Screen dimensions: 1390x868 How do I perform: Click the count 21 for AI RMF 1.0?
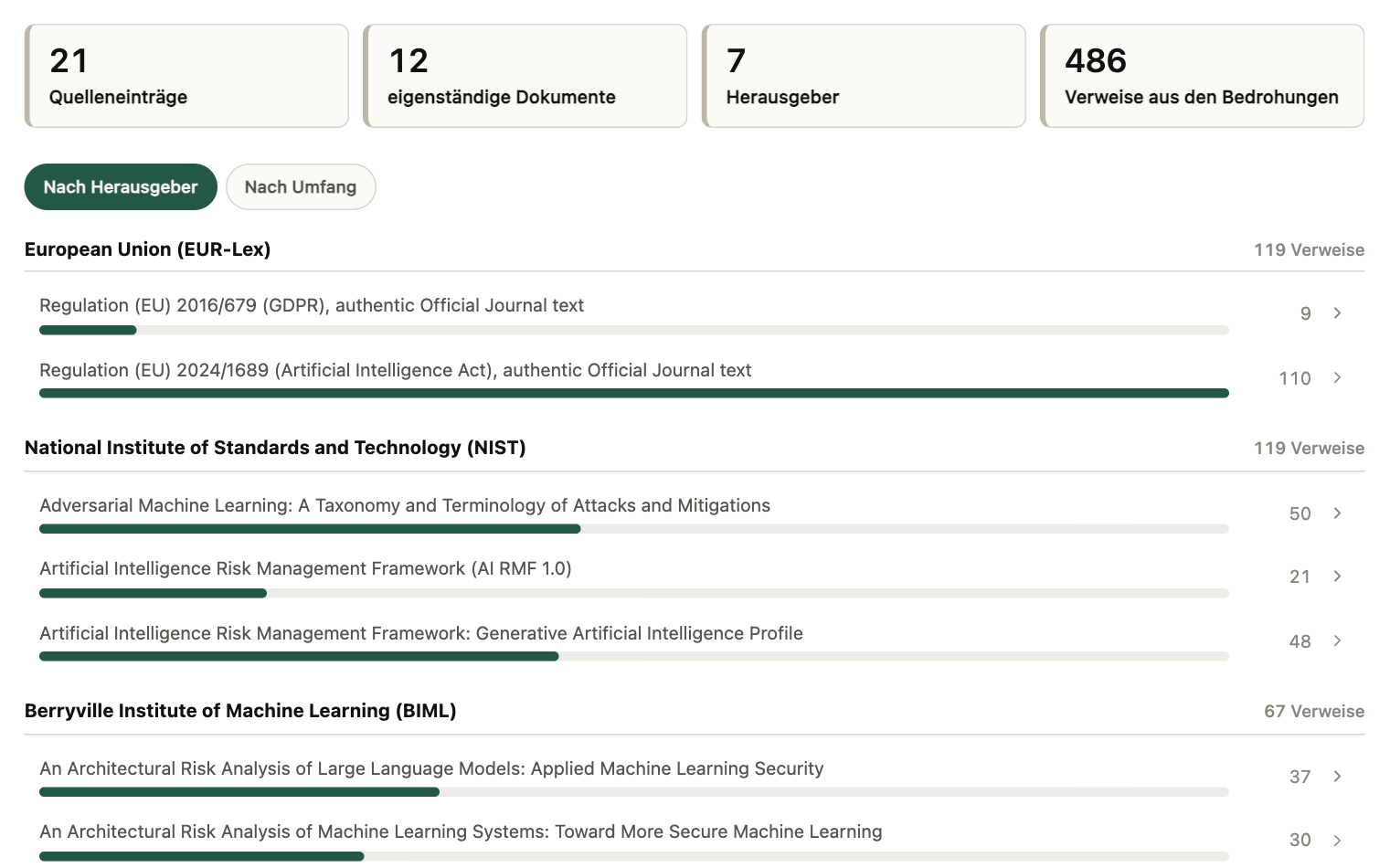1300,577
